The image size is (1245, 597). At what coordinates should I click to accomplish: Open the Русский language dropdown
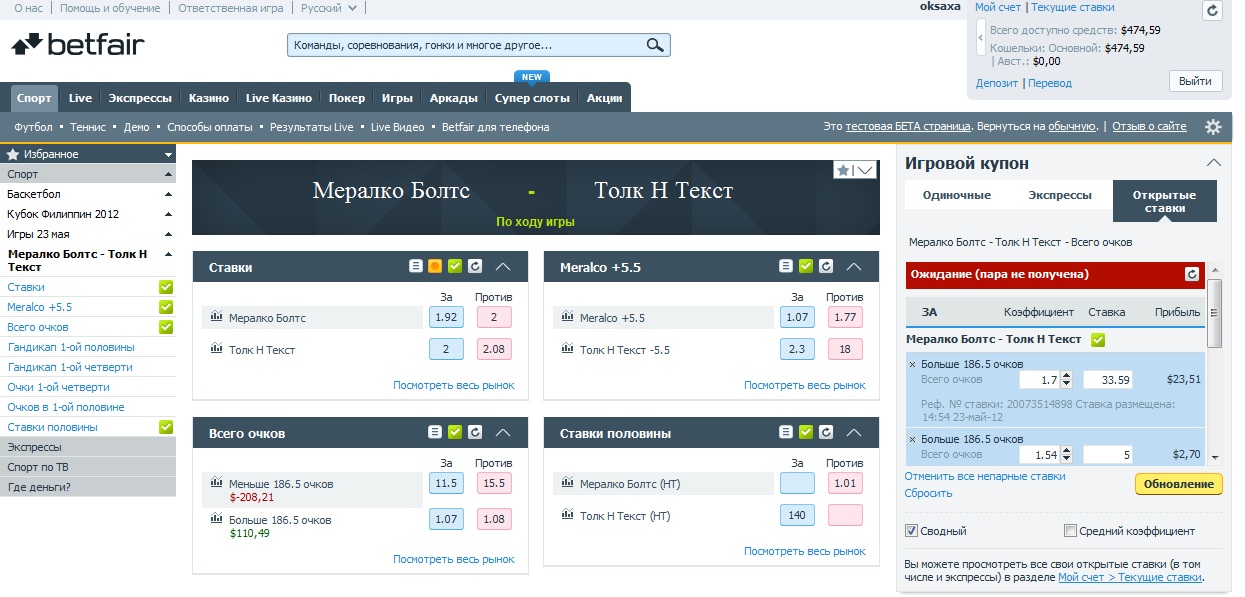pos(328,8)
